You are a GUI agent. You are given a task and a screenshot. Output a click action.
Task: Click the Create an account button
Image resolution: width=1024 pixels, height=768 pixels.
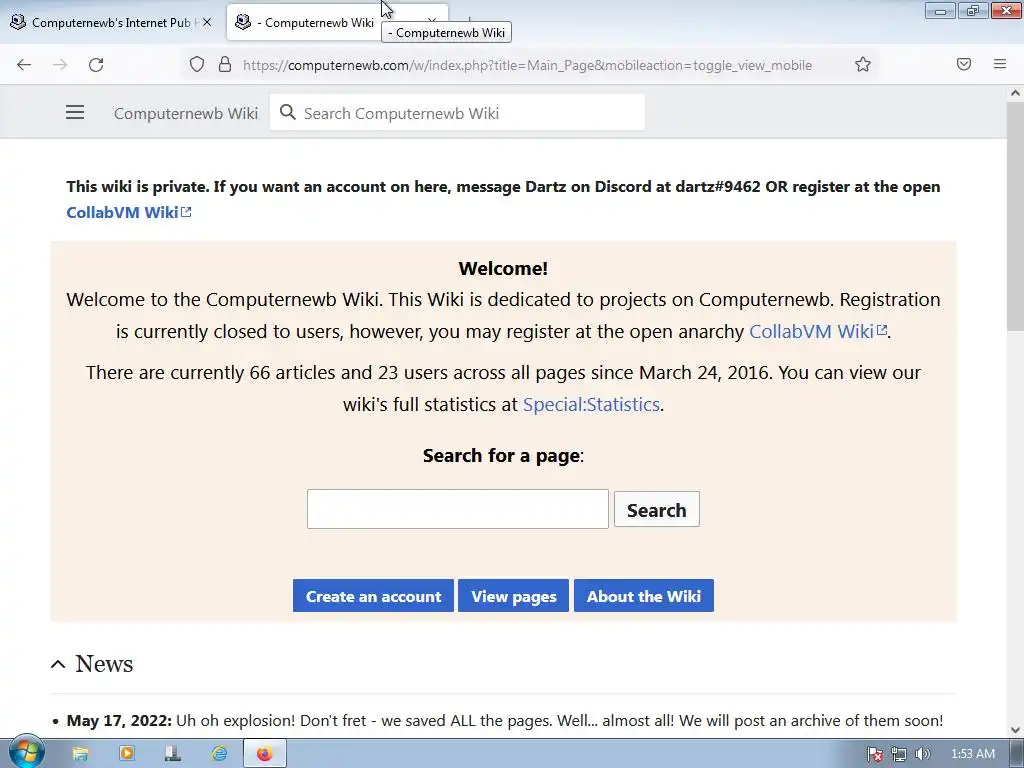(373, 596)
